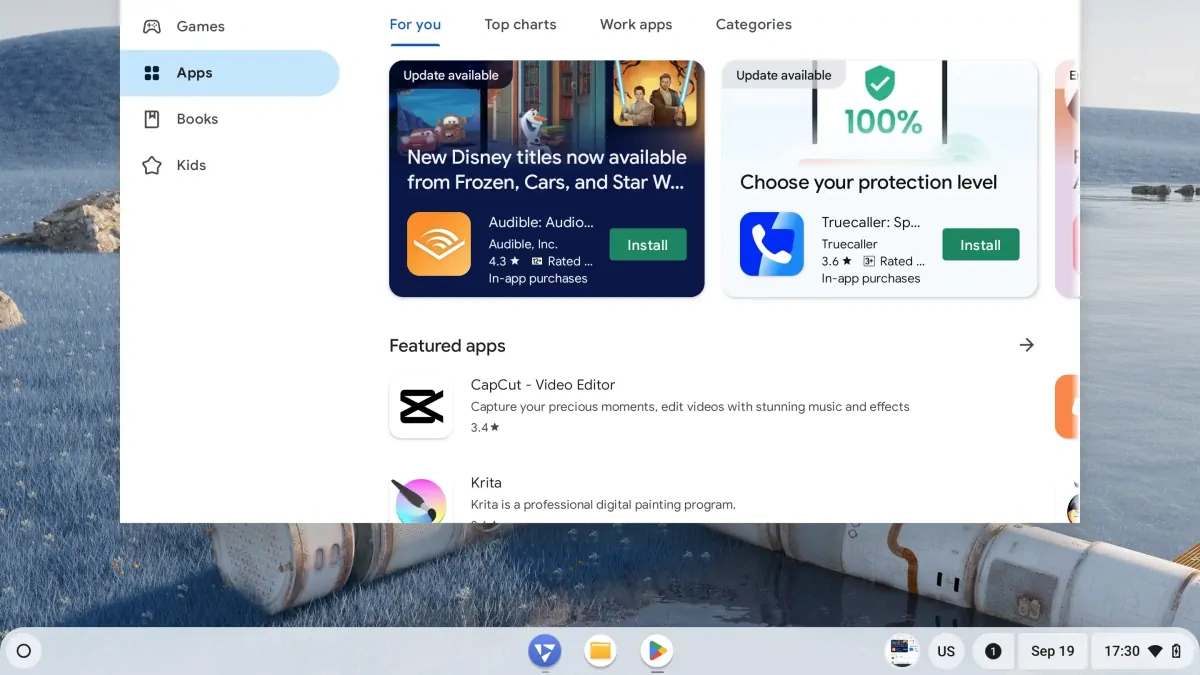Open the Books section icon
The width and height of the screenshot is (1200, 675).
tap(152, 119)
